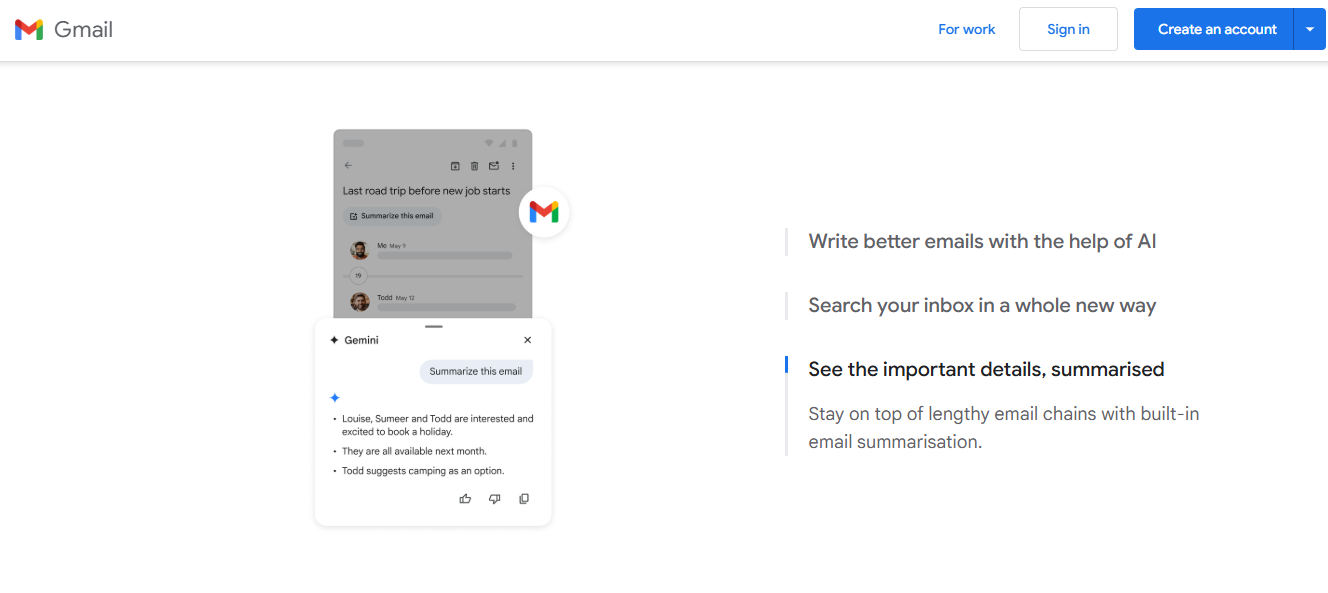Copy the Gemini summary with copy icon

coord(524,498)
